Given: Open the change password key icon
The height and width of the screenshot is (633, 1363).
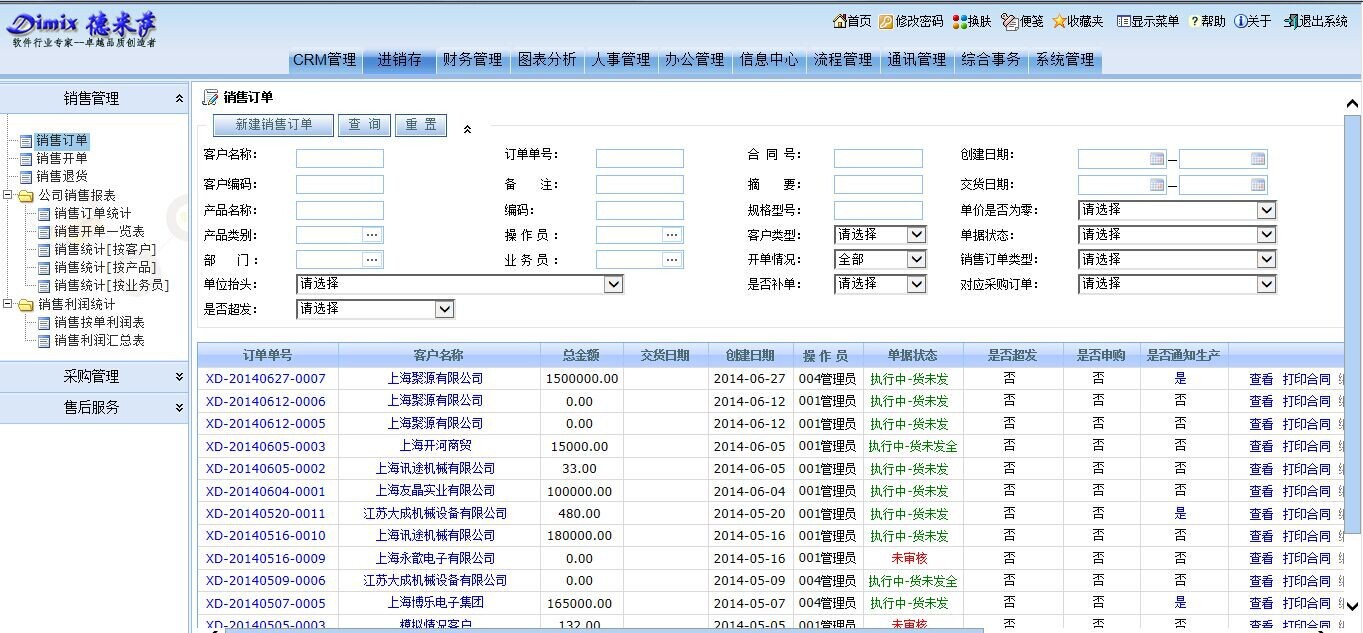Looking at the screenshot, I should (886, 21).
